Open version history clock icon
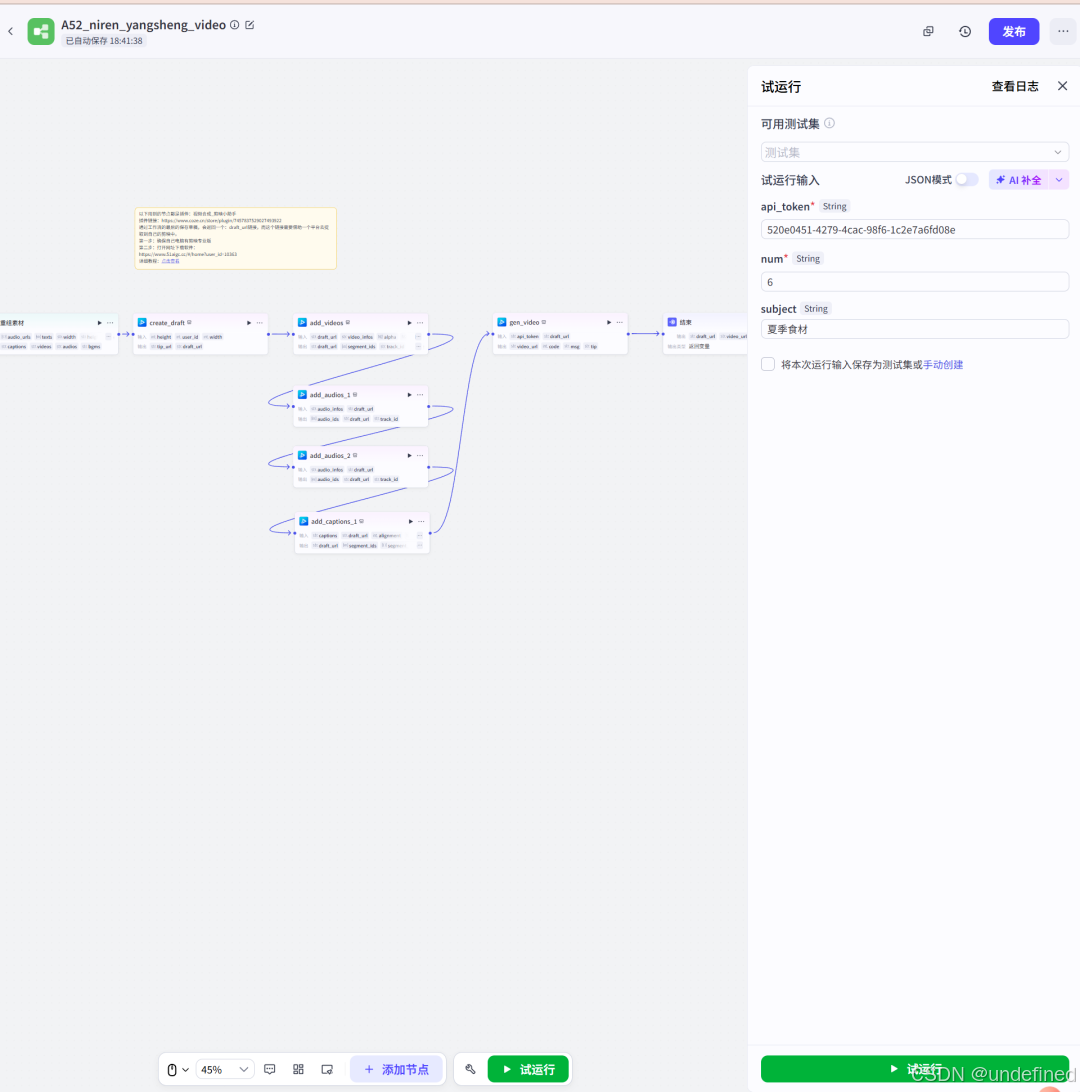The width and height of the screenshot is (1080, 1092). [x=965, y=31]
